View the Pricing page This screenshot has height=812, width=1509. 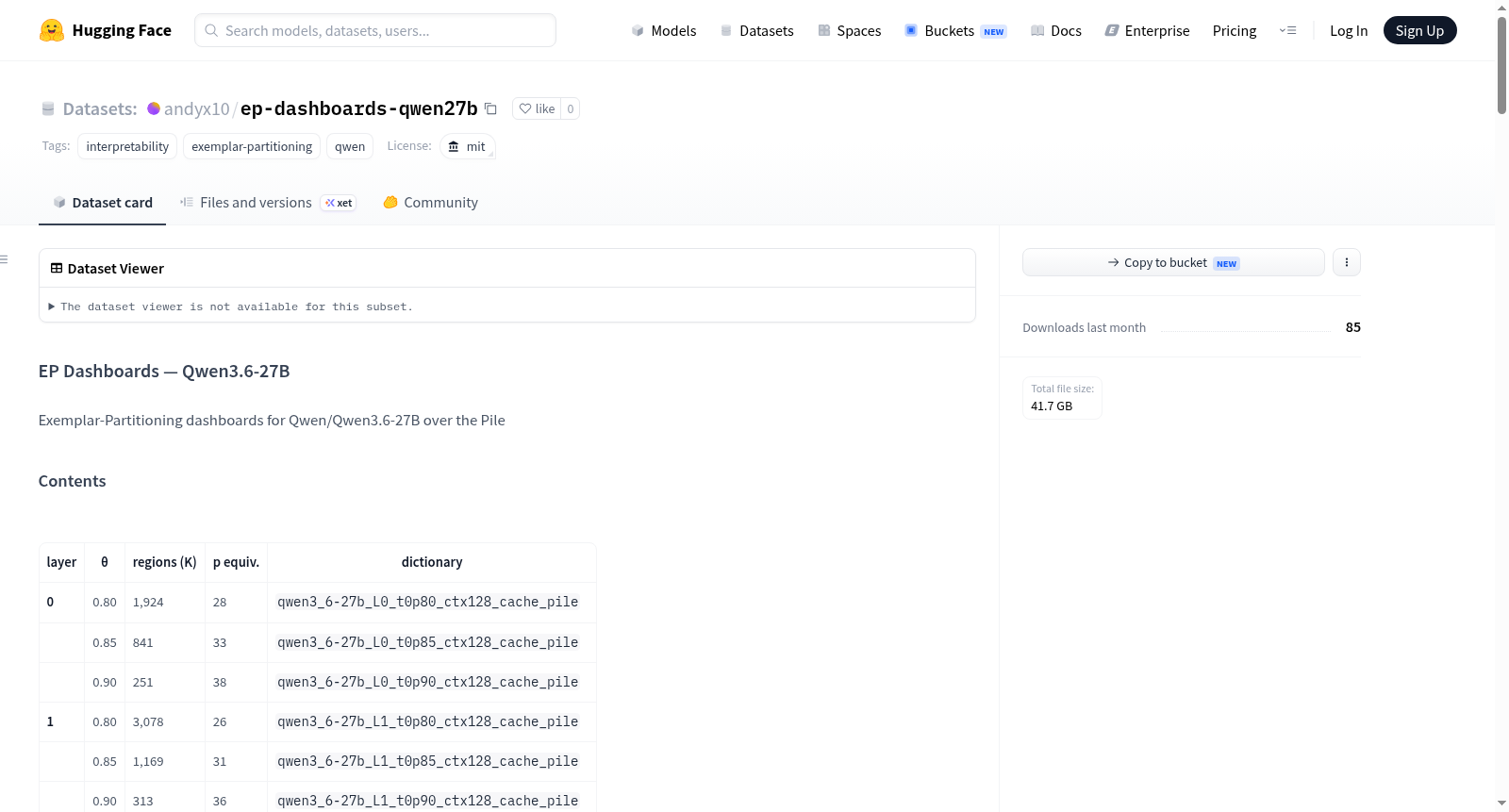point(1235,30)
